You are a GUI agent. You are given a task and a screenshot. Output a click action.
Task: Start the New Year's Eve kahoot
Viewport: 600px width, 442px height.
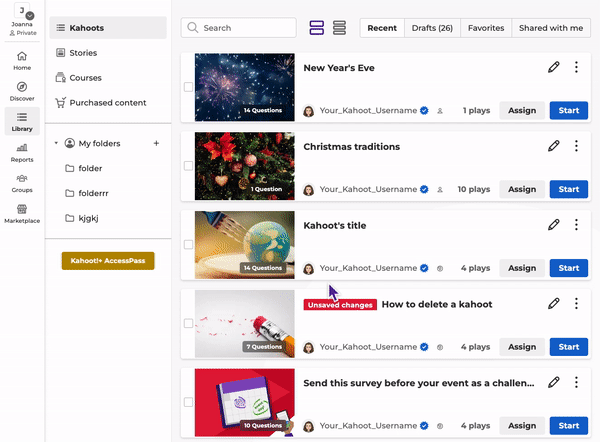point(569,110)
